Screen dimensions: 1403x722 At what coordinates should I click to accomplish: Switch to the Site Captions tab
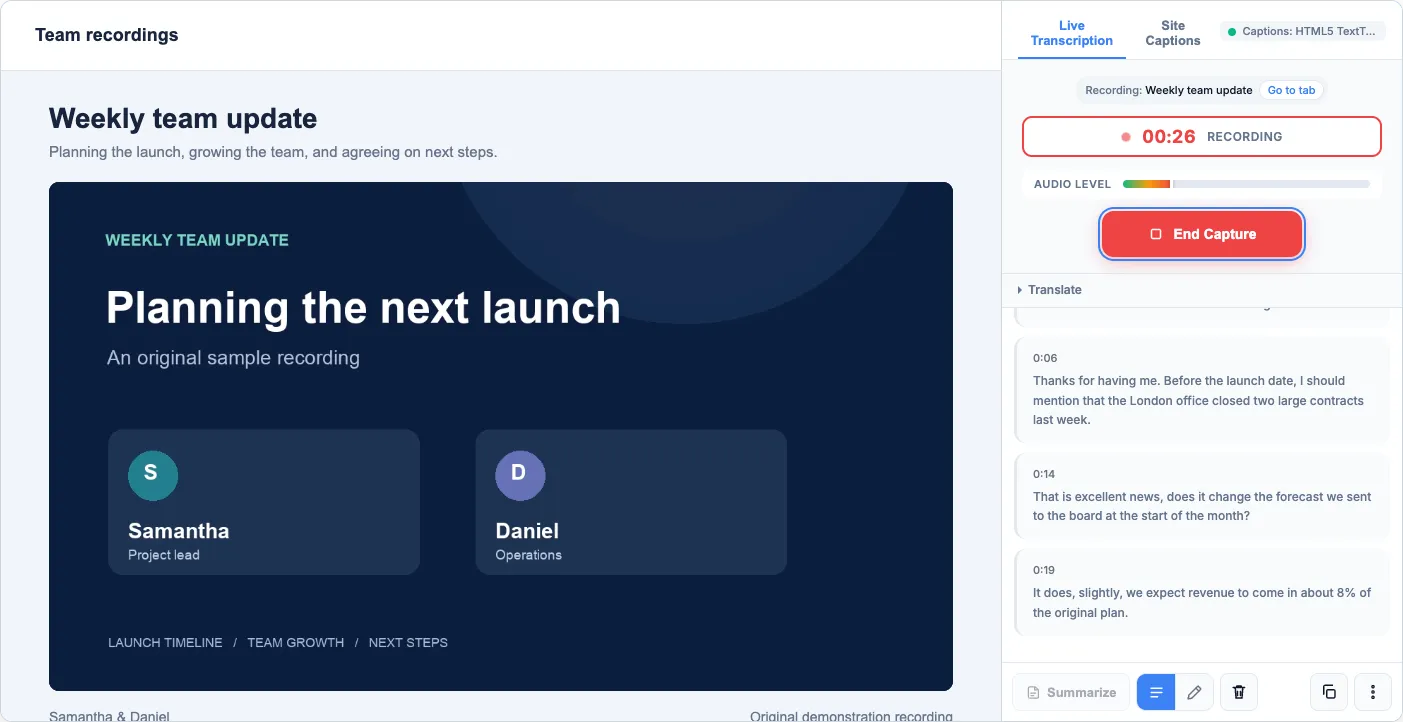point(1173,33)
